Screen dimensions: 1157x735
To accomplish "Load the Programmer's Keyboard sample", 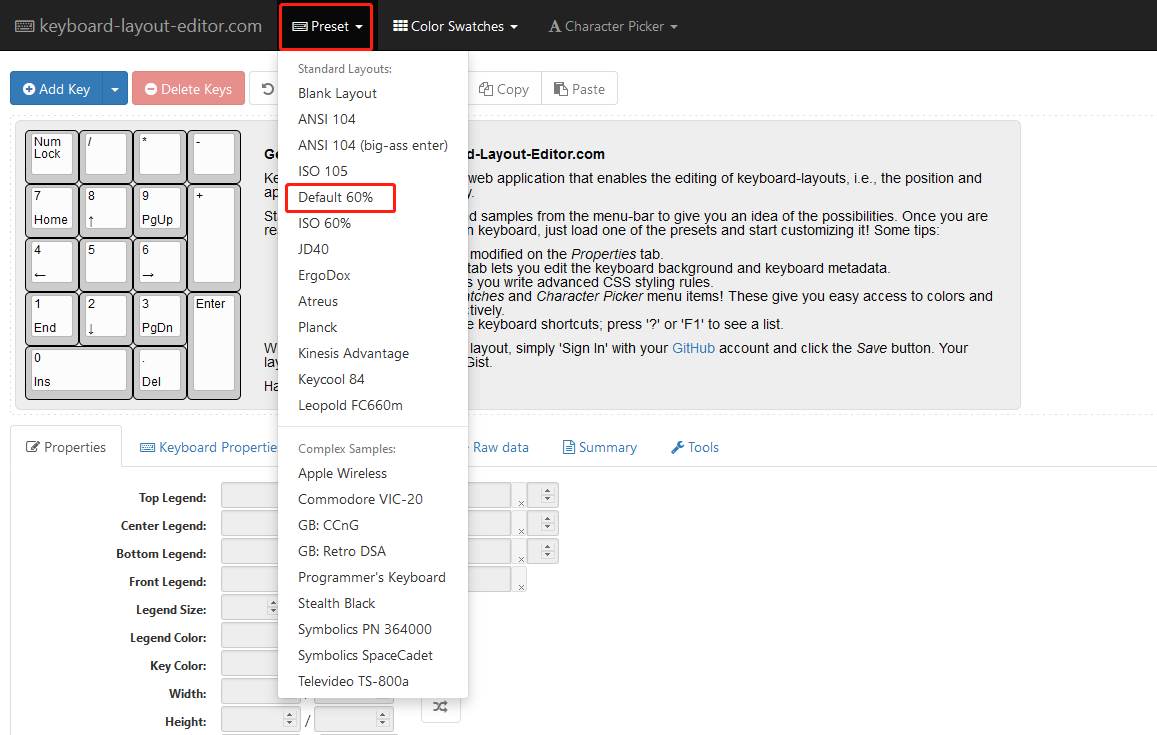I will coord(372,577).
